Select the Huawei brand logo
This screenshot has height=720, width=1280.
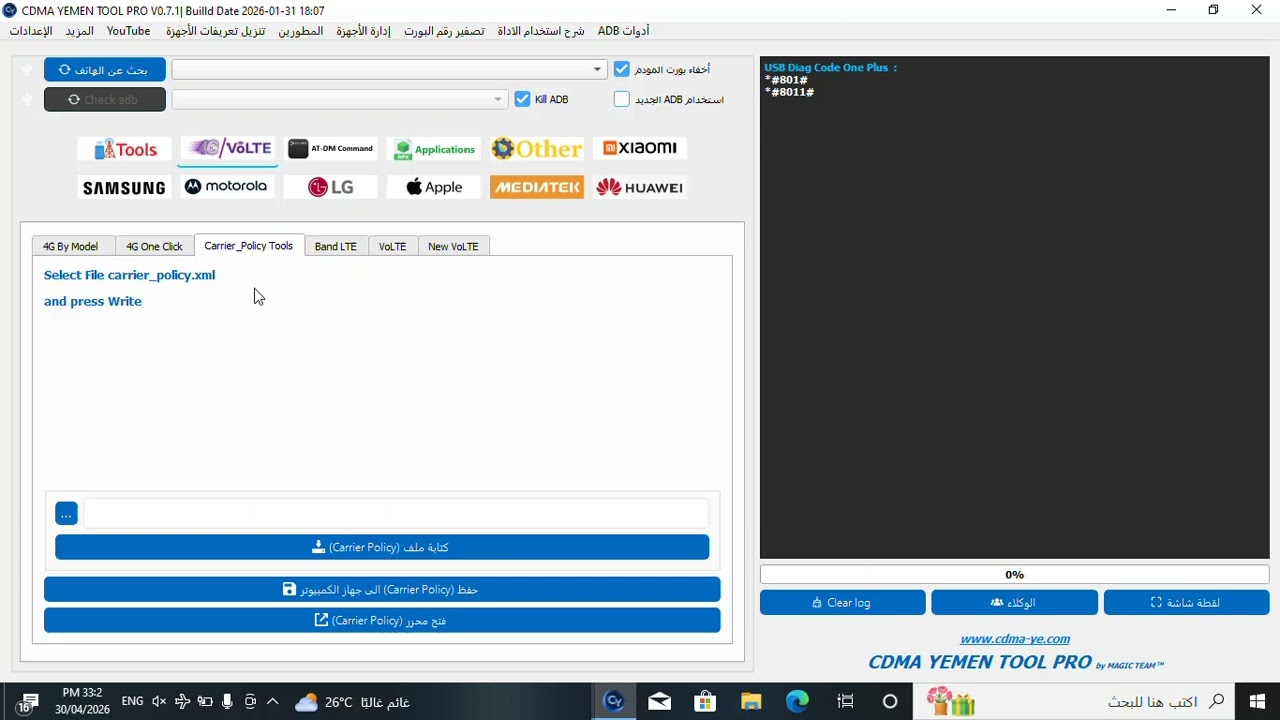click(x=640, y=187)
